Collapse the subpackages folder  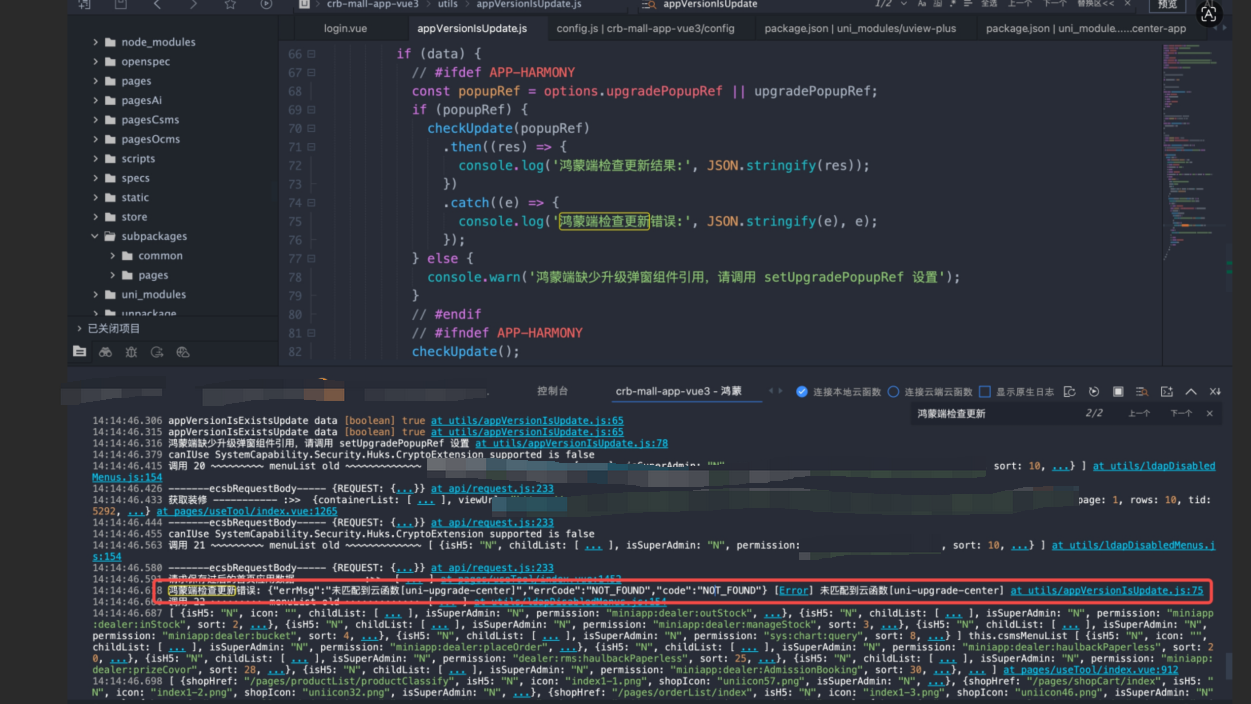(96, 237)
